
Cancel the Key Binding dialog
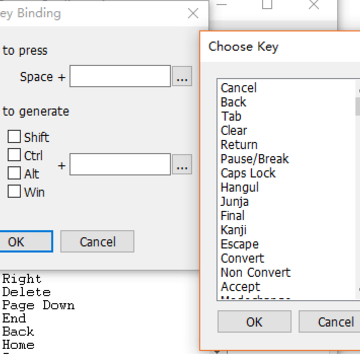97,241
